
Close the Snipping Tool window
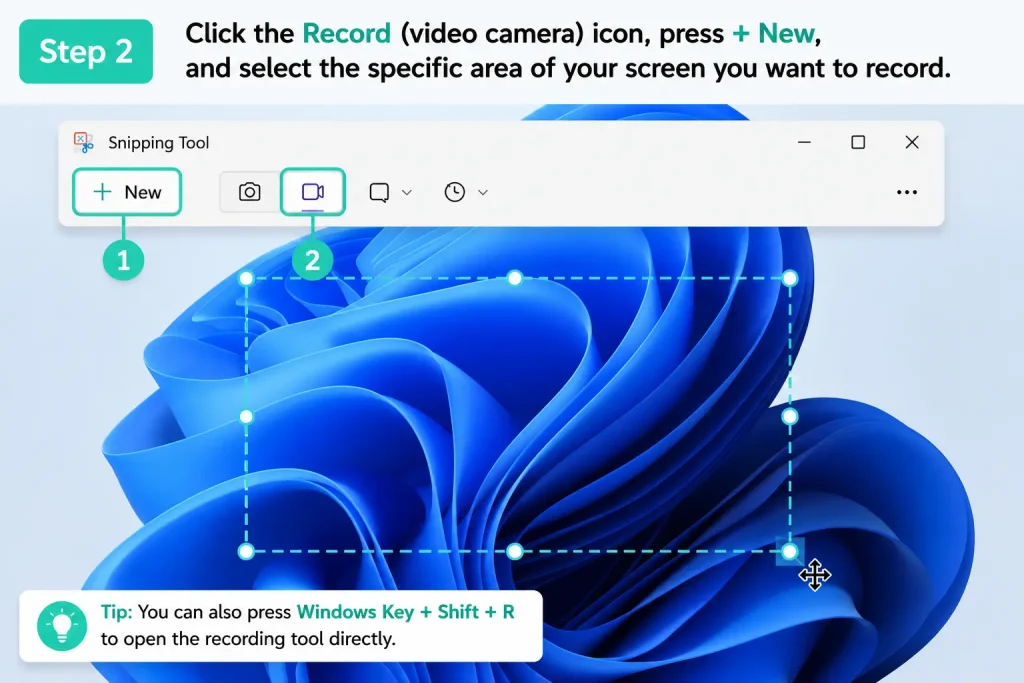coord(912,142)
